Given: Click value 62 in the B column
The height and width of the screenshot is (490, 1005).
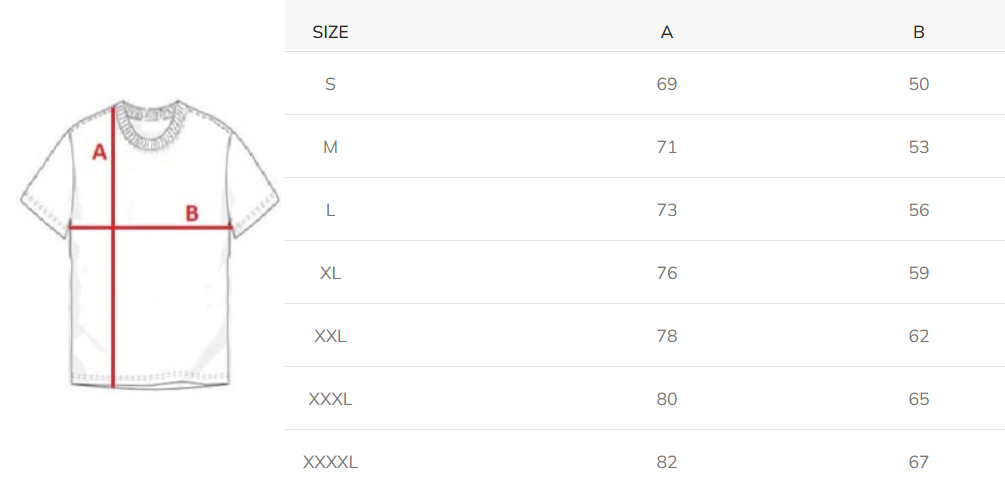Looking at the screenshot, I should pos(918,336).
